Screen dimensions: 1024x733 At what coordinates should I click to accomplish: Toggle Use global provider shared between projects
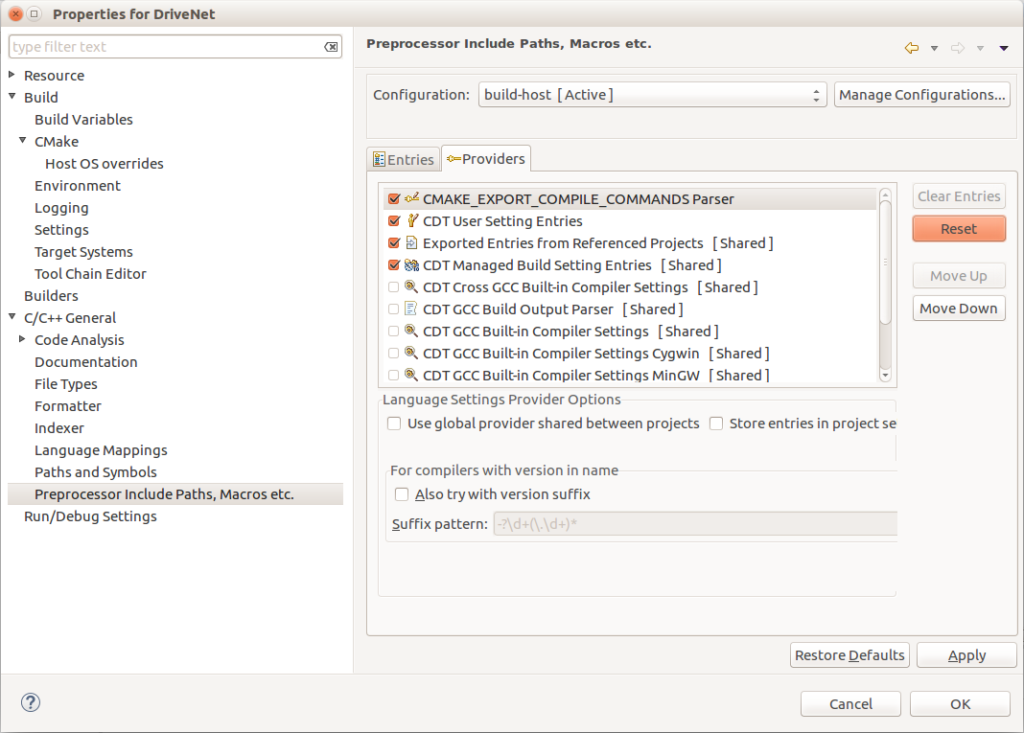[394, 423]
